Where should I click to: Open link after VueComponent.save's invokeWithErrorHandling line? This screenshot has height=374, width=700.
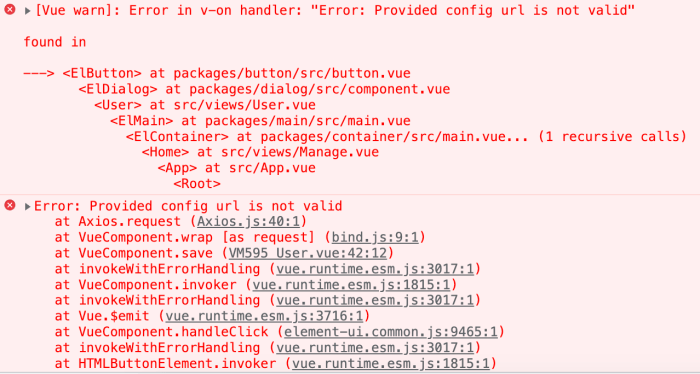375,269
